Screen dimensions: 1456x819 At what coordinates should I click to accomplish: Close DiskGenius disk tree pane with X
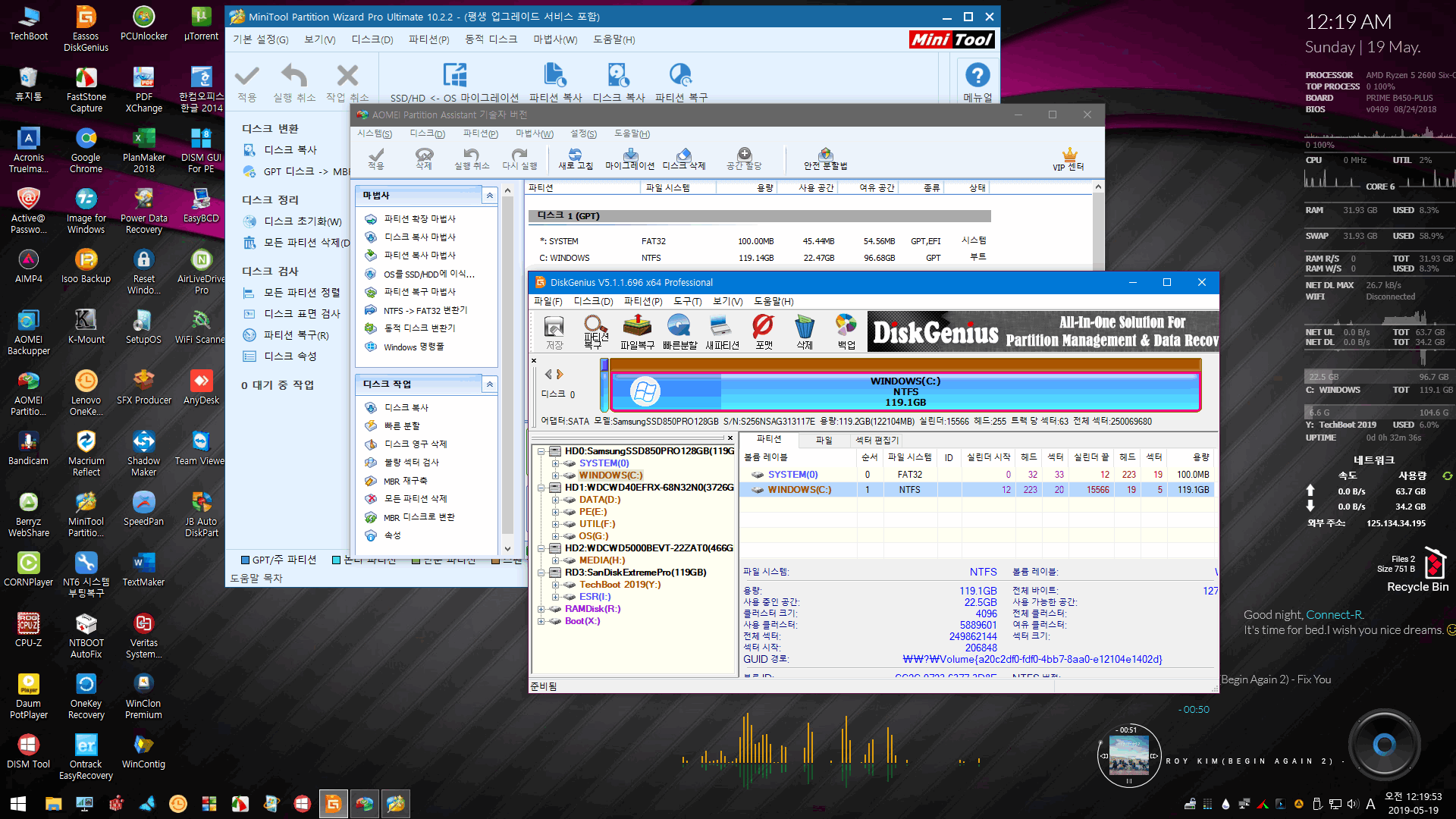pyautogui.click(x=730, y=438)
